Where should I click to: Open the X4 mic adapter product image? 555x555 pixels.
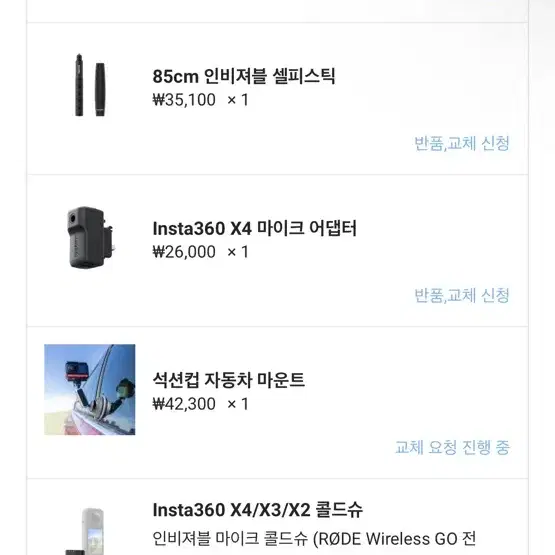(90, 238)
